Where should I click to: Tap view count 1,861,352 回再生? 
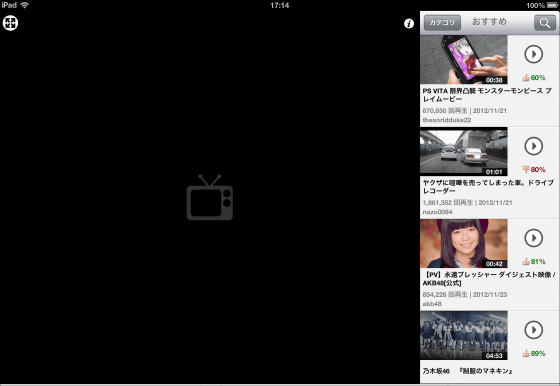tap(448, 202)
